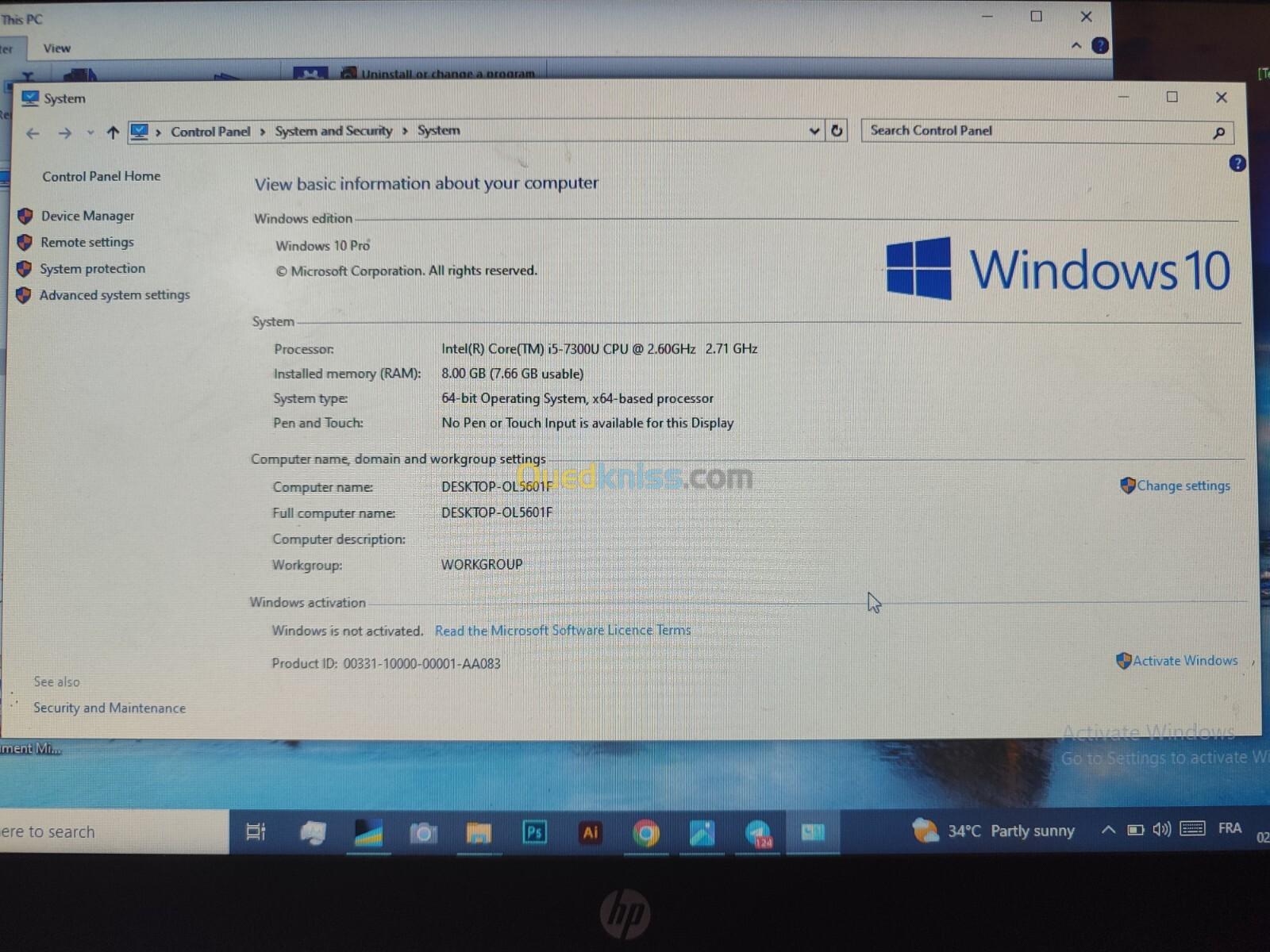Screen dimensions: 1270x952
Task: Read the Microsoft Software Licence Terms
Action: (563, 630)
